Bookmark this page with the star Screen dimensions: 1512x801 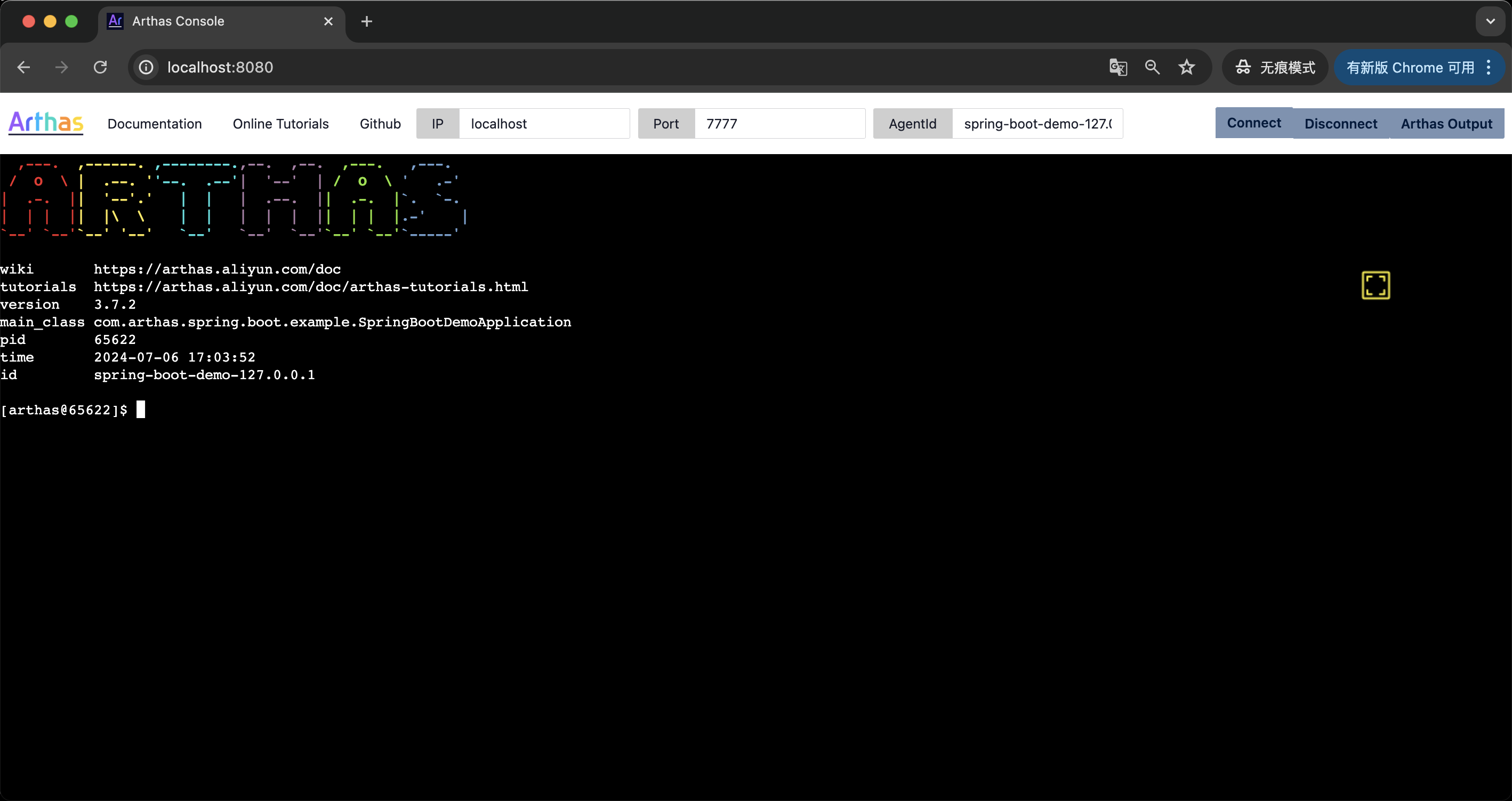click(1186, 68)
